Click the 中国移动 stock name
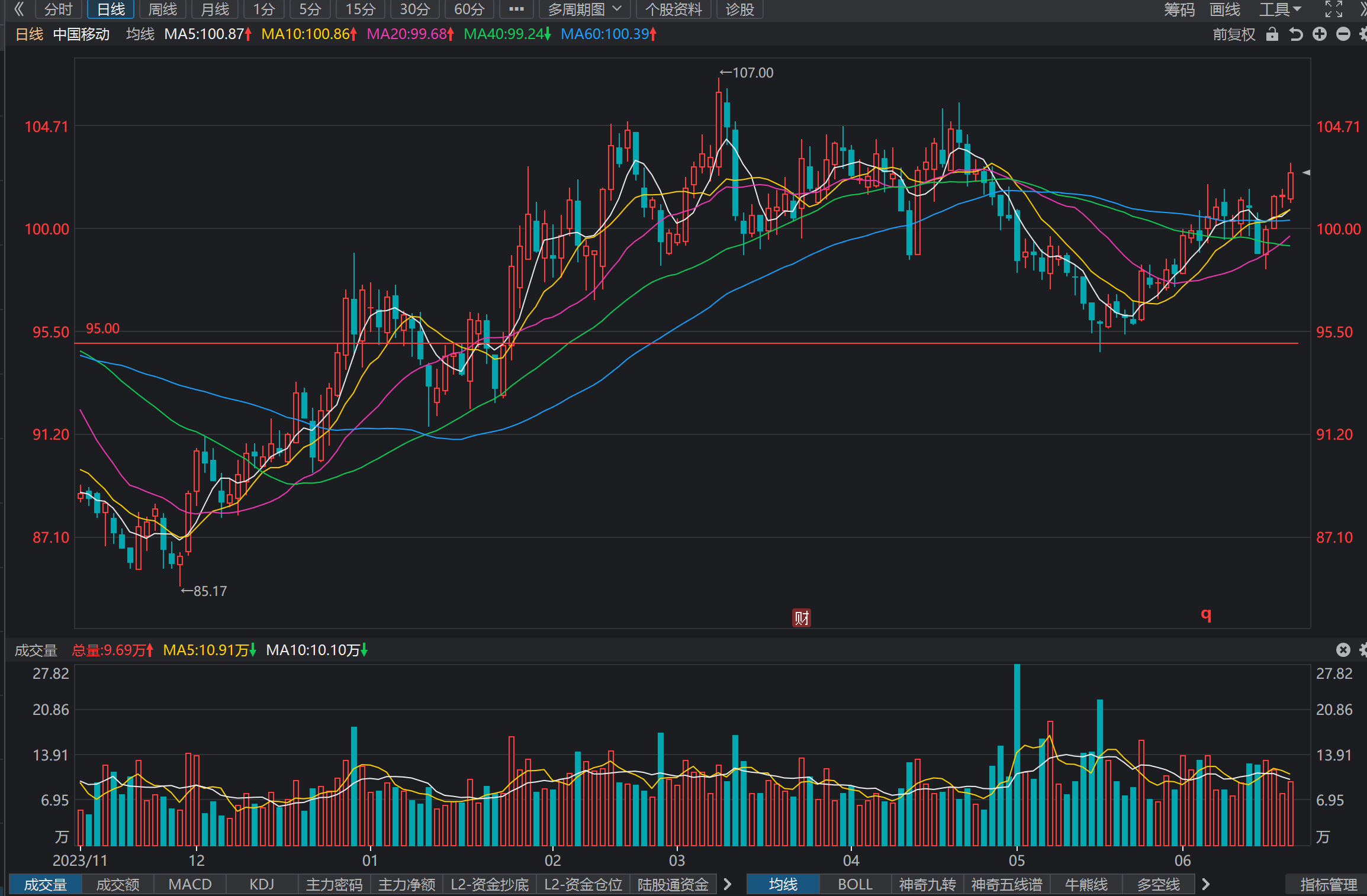 (82, 34)
